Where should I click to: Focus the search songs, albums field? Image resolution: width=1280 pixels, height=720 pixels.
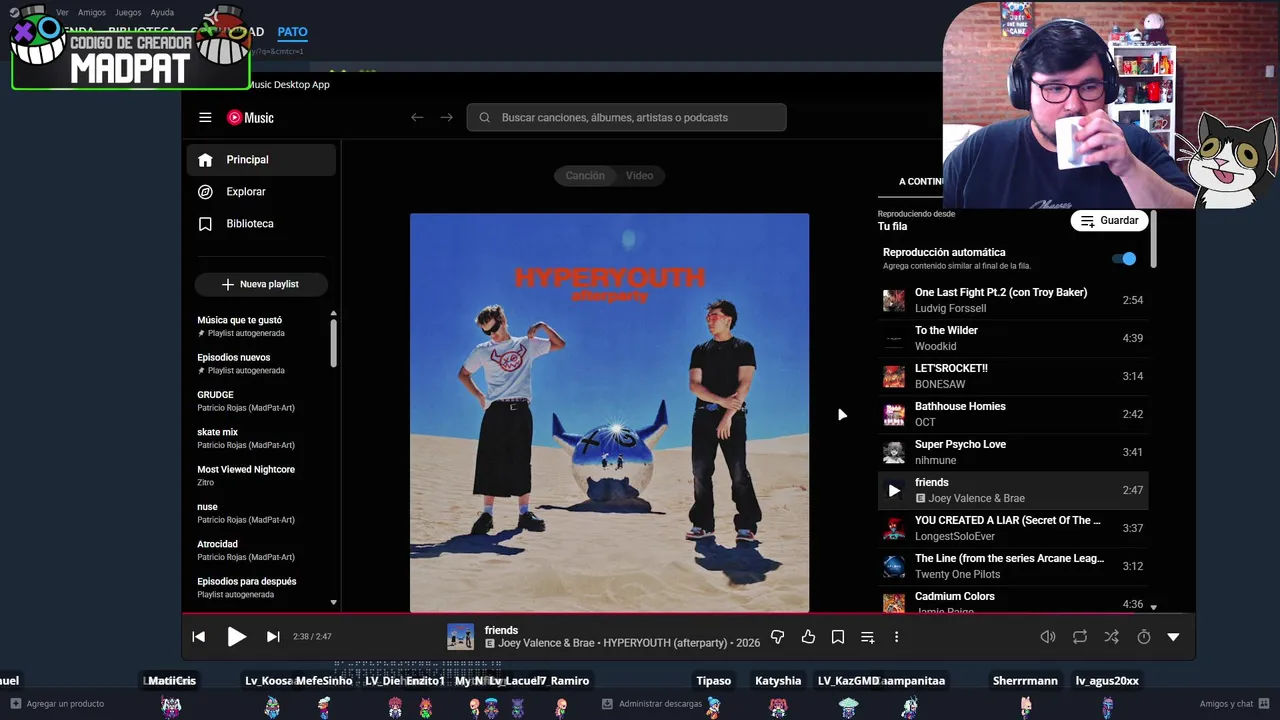pos(626,117)
